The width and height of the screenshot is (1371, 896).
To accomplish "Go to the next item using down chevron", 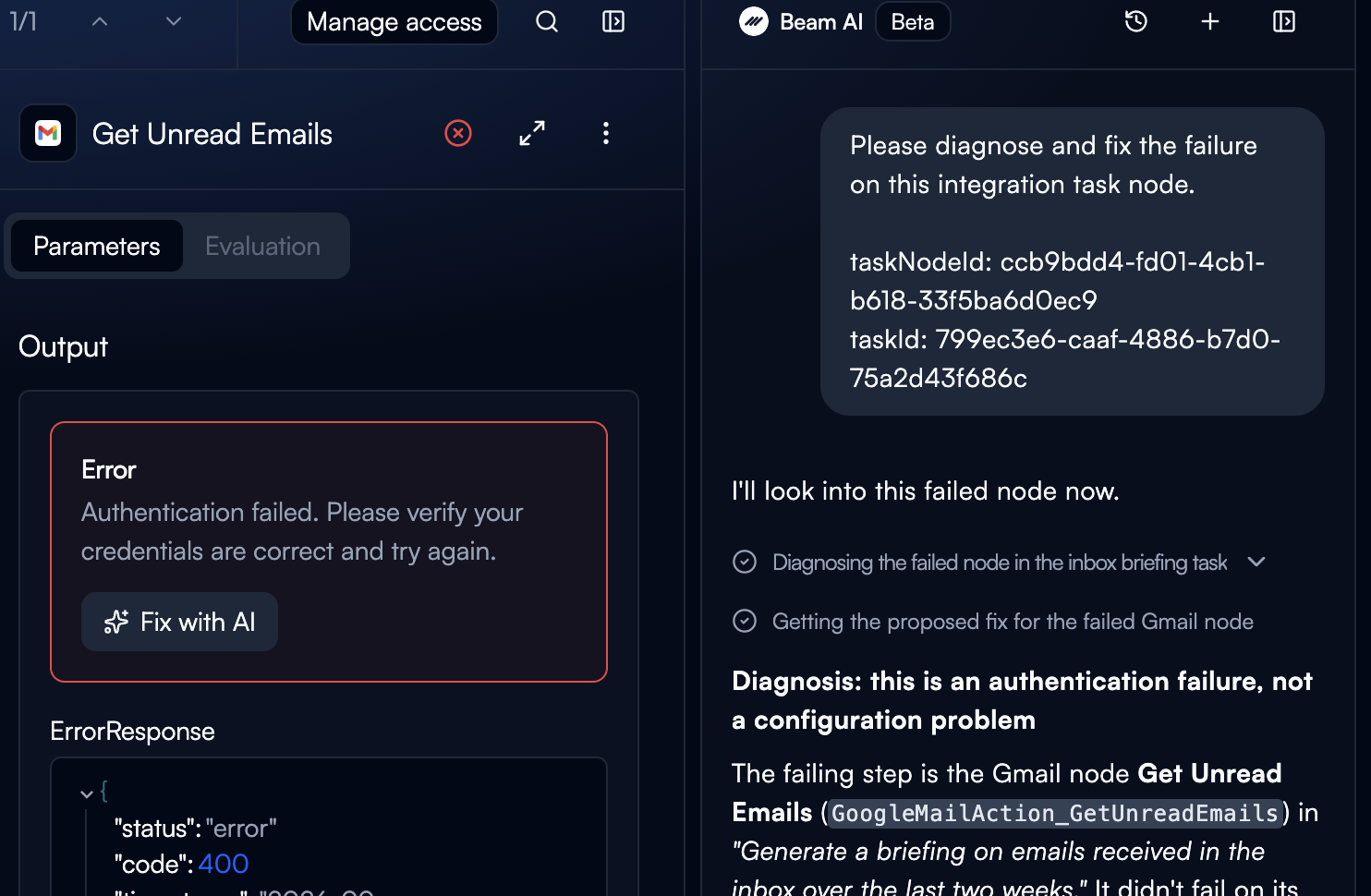I will [x=174, y=21].
